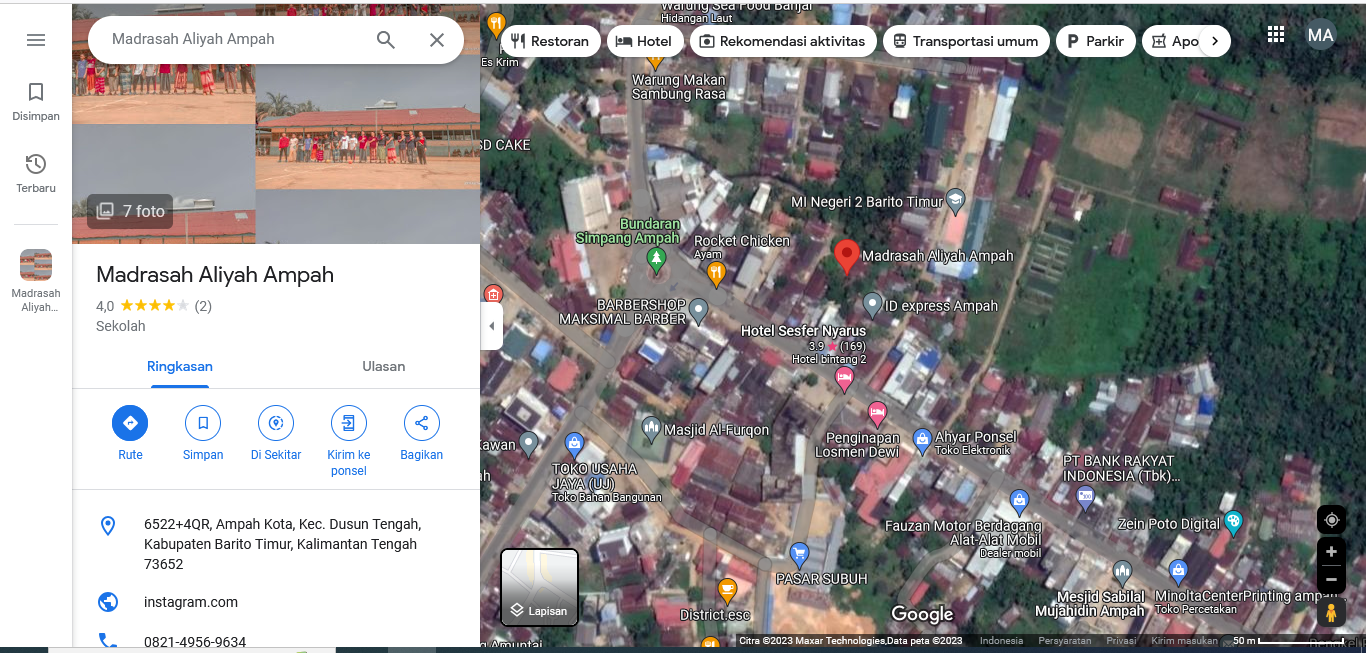Viewport: 1366px width, 653px height.
Task: Filter map by Restoran chip
Action: click(x=549, y=41)
